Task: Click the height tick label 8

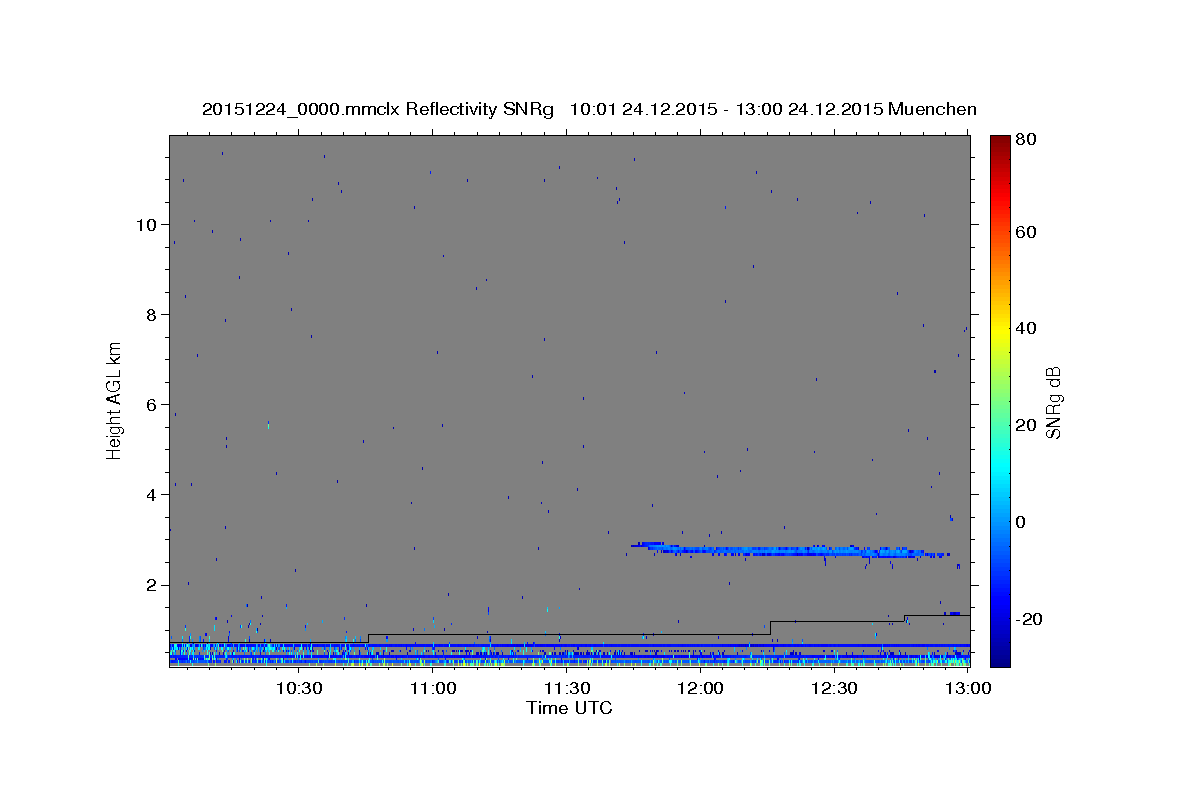Action: [x=152, y=314]
